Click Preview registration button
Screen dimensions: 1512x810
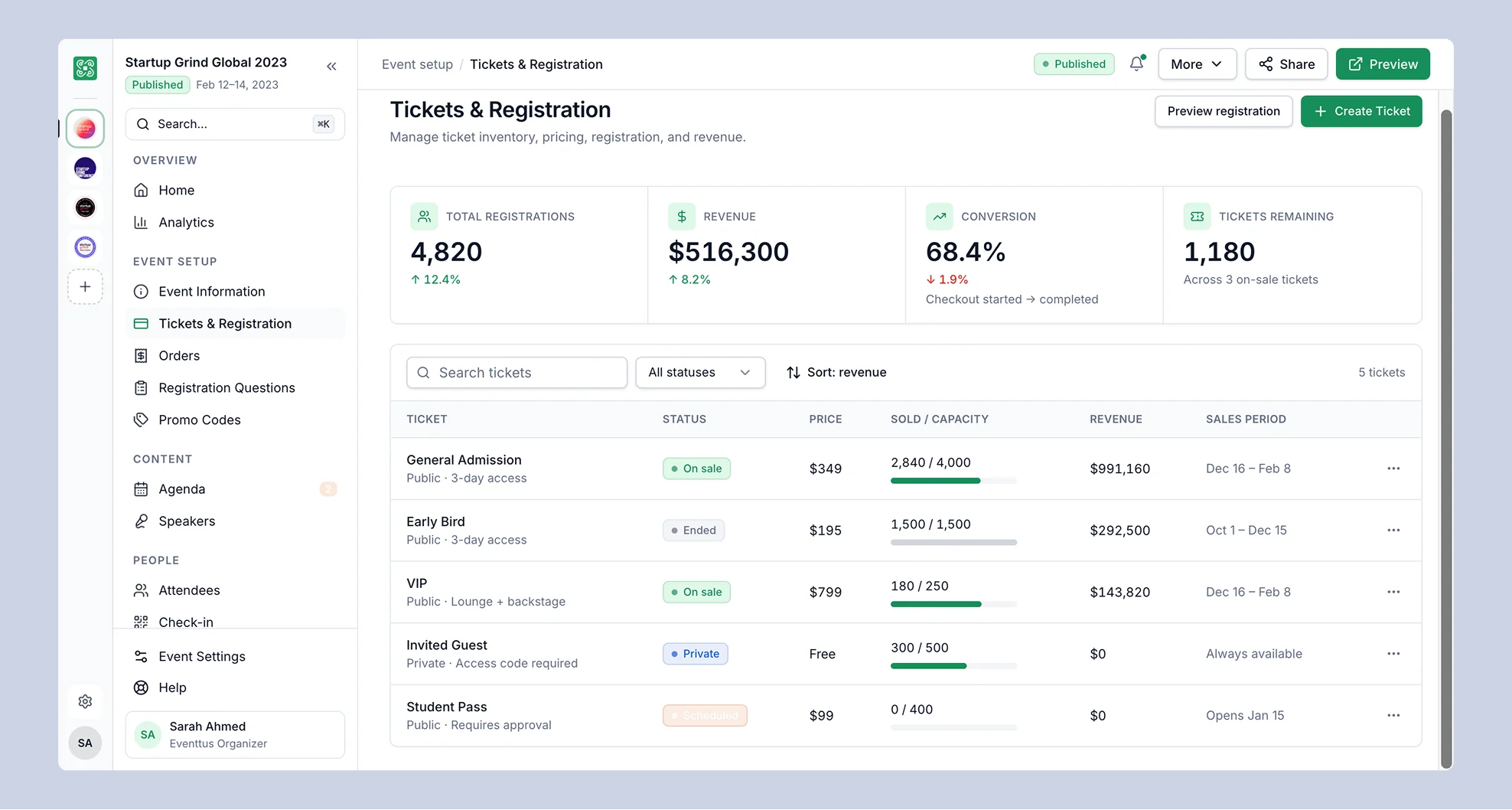(x=1224, y=112)
